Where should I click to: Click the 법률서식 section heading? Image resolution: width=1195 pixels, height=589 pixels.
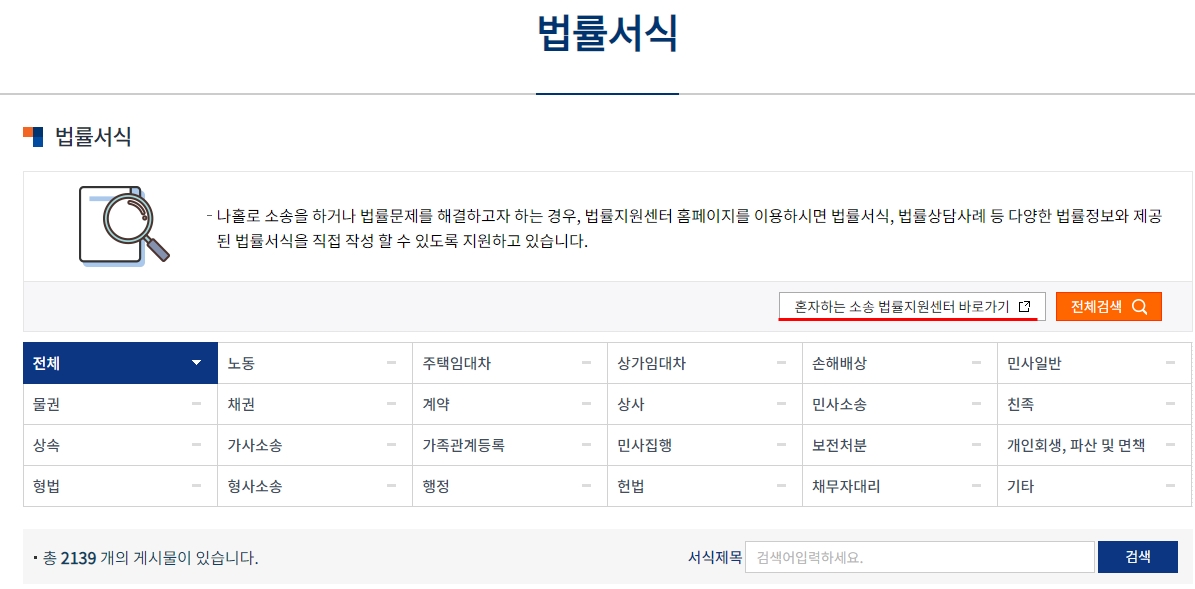[x=93, y=137]
